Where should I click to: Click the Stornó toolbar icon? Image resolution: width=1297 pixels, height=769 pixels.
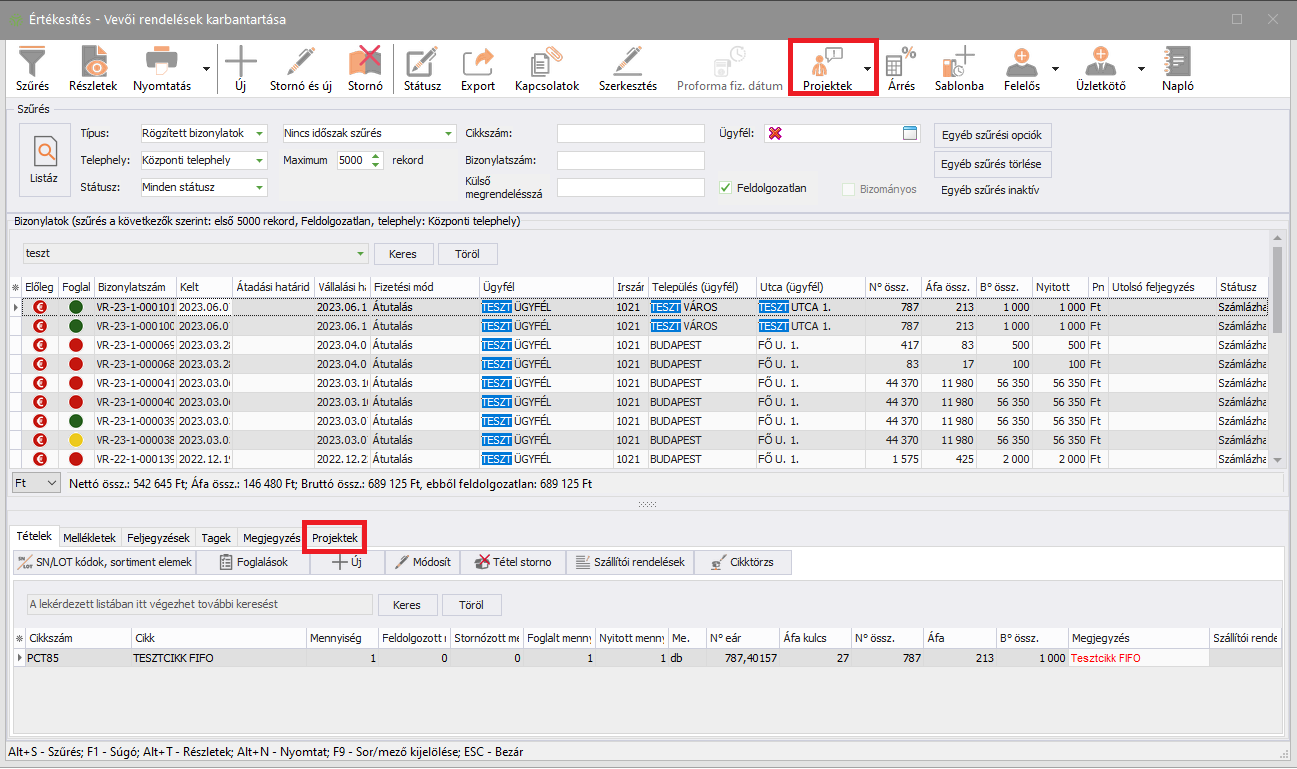(365, 62)
